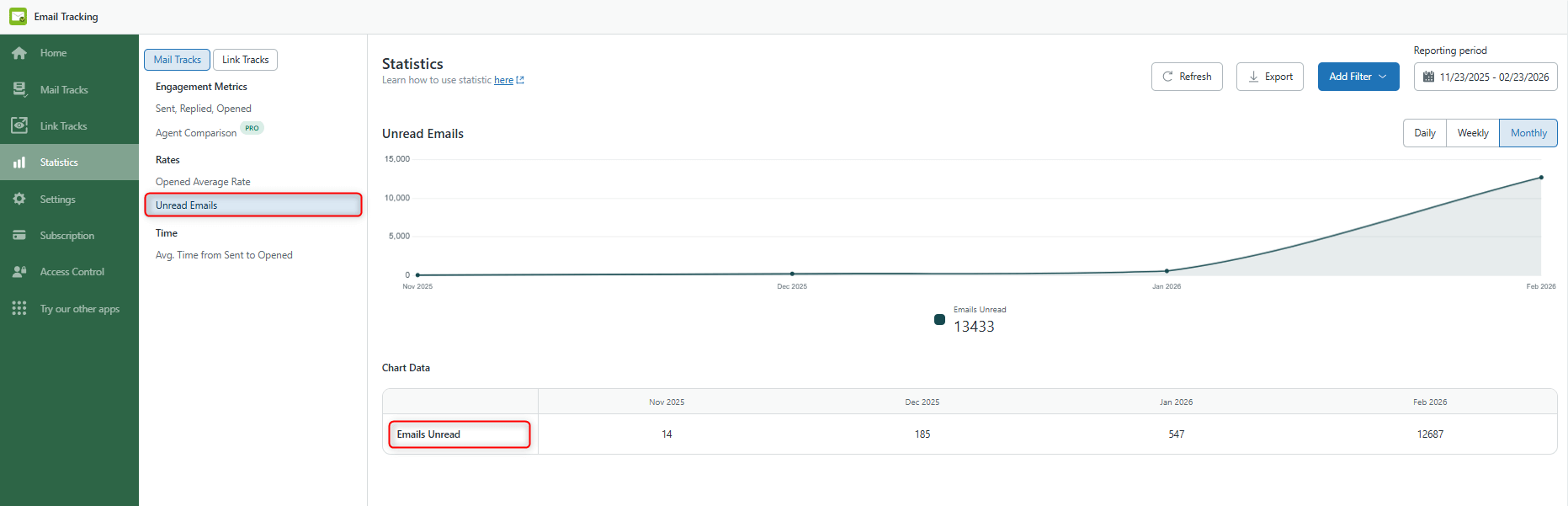Click the Email Tracking app logo icon
The height and width of the screenshot is (506, 1568).
tap(18, 17)
